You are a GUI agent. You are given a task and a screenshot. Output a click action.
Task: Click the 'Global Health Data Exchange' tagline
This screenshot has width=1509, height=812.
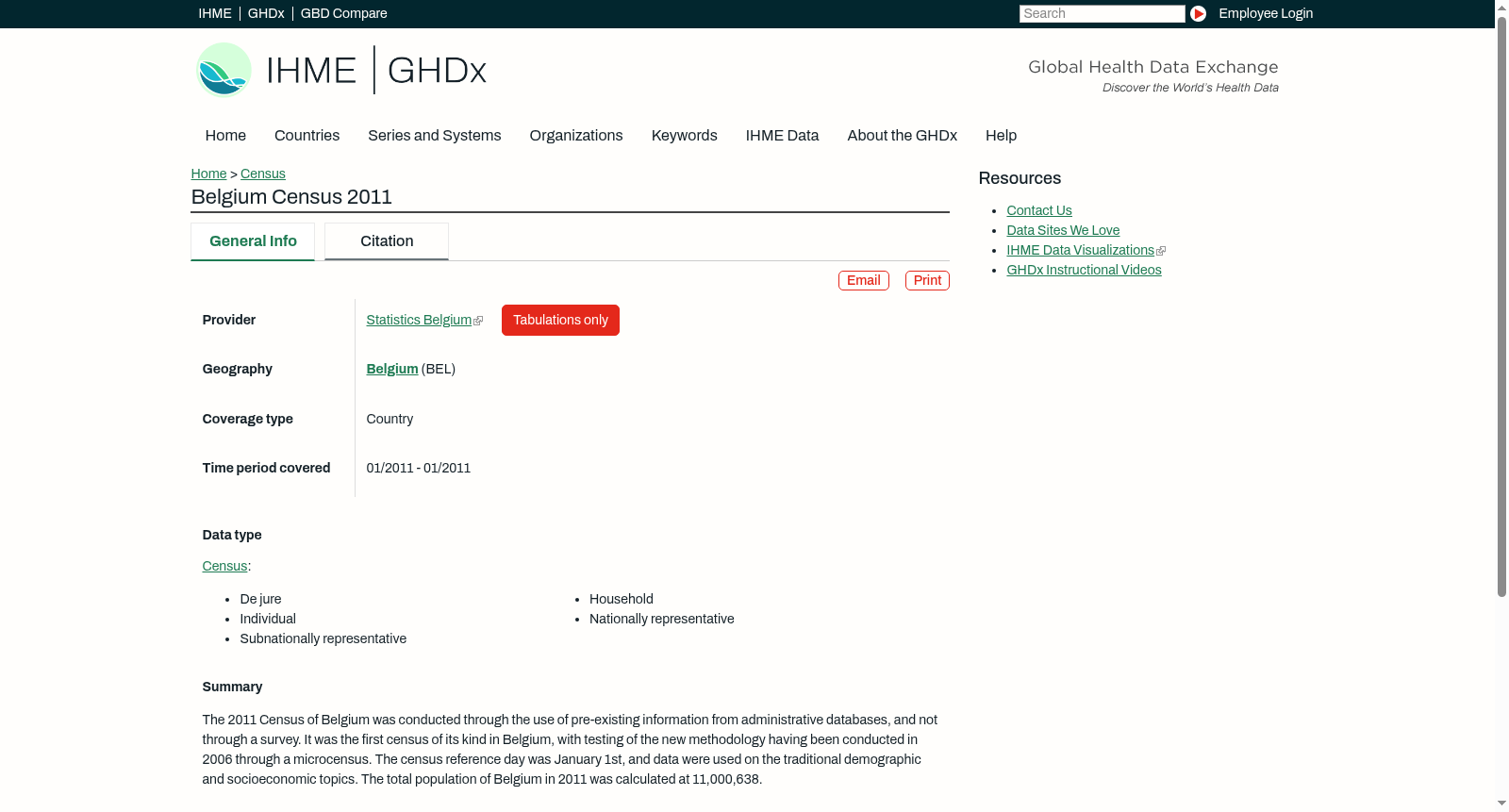tap(1153, 67)
